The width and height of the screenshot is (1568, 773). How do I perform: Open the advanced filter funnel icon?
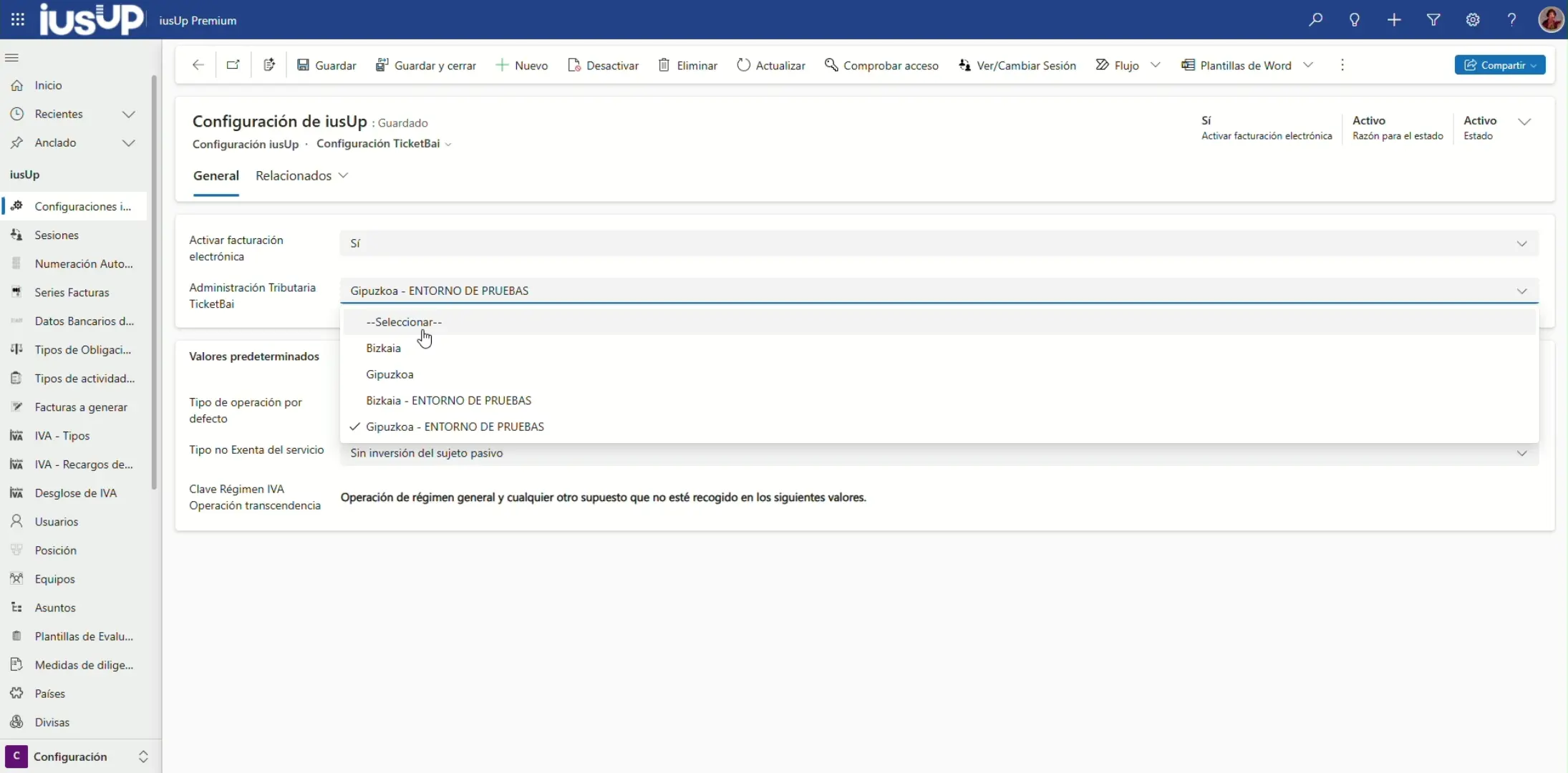coord(1433,20)
